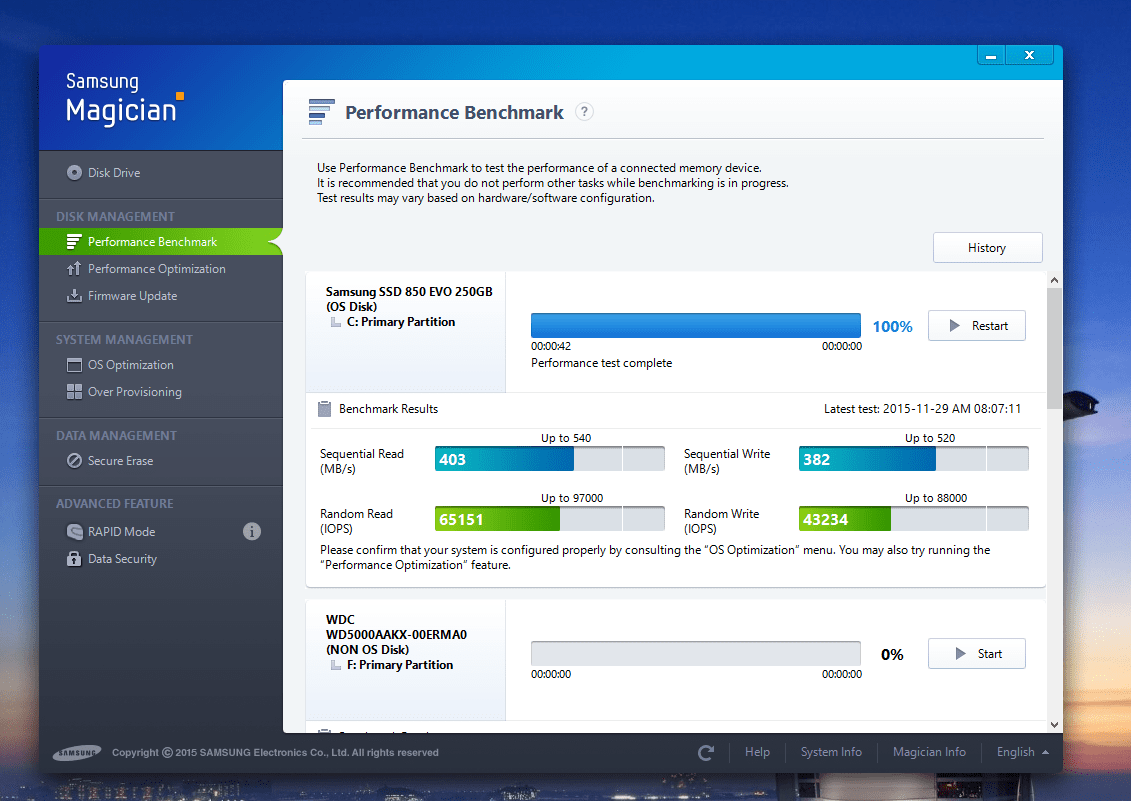This screenshot has height=801, width=1131.
Task: Click the info icon beside RAPID Mode
Action: pos(252,532)
